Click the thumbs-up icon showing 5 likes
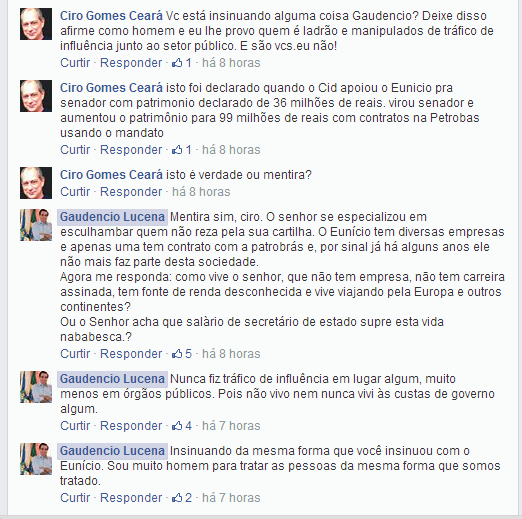Screen dimensions: 522x519 coord(177,354)
